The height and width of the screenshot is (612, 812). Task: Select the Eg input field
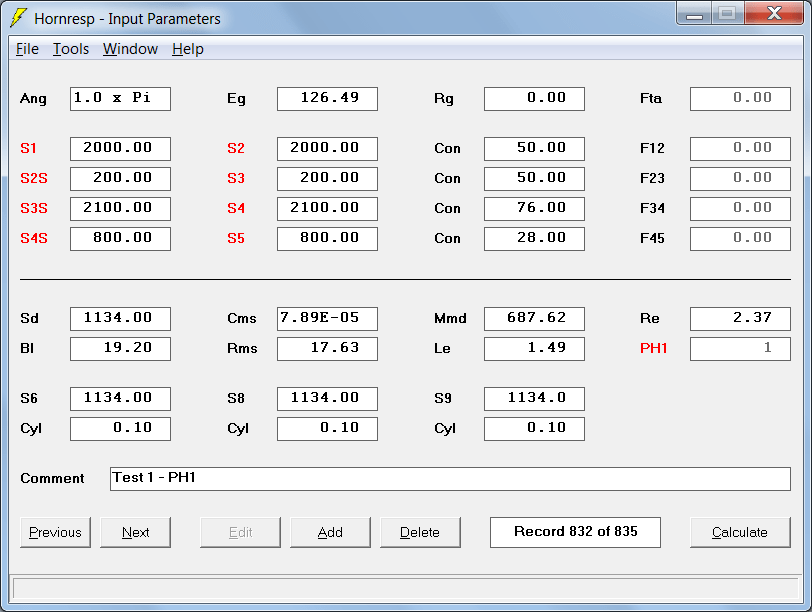tap(327, 98)
